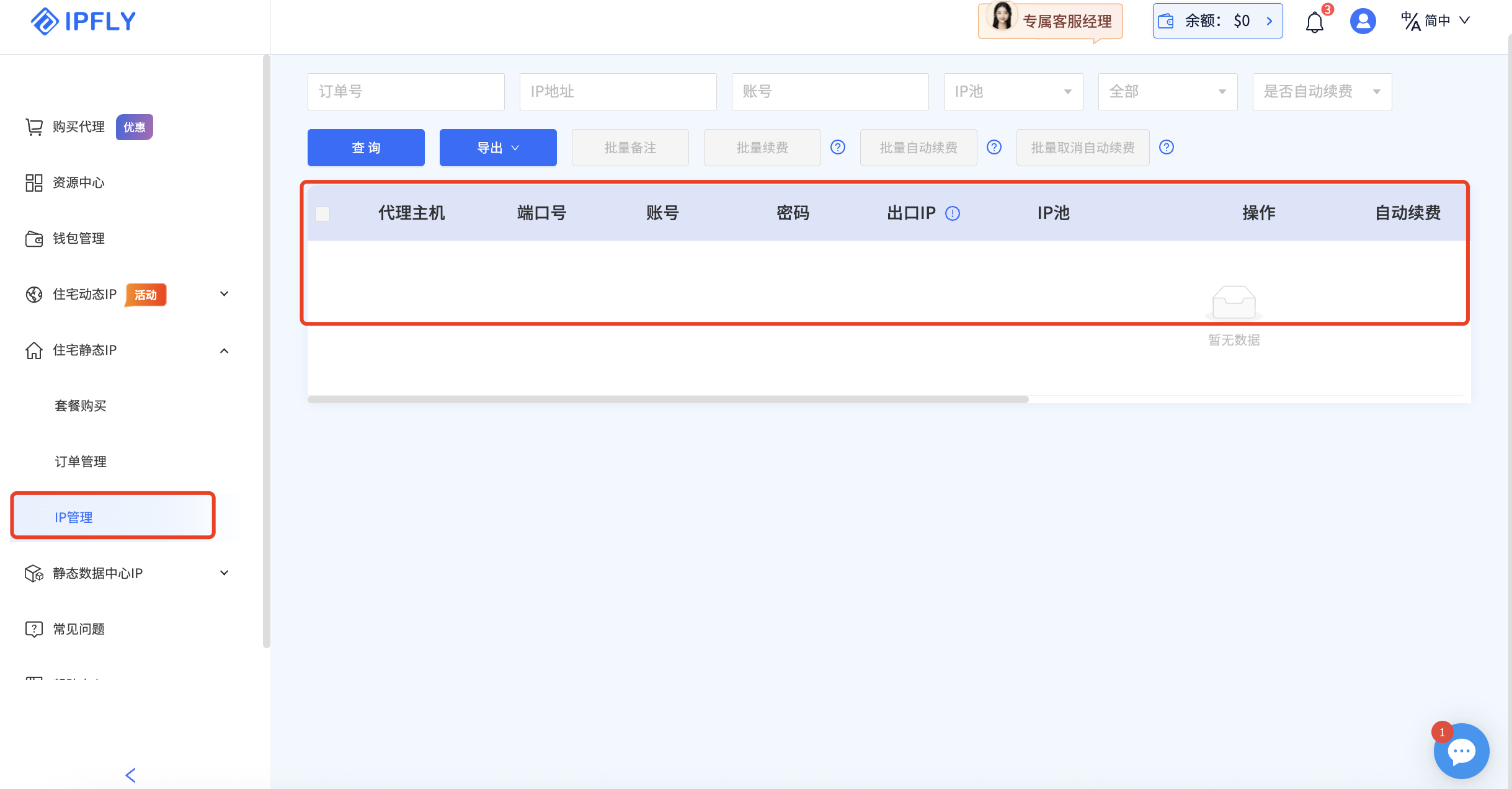Click the 操作 column header
Viewport: 1512px width, 789px height.
1259,213
